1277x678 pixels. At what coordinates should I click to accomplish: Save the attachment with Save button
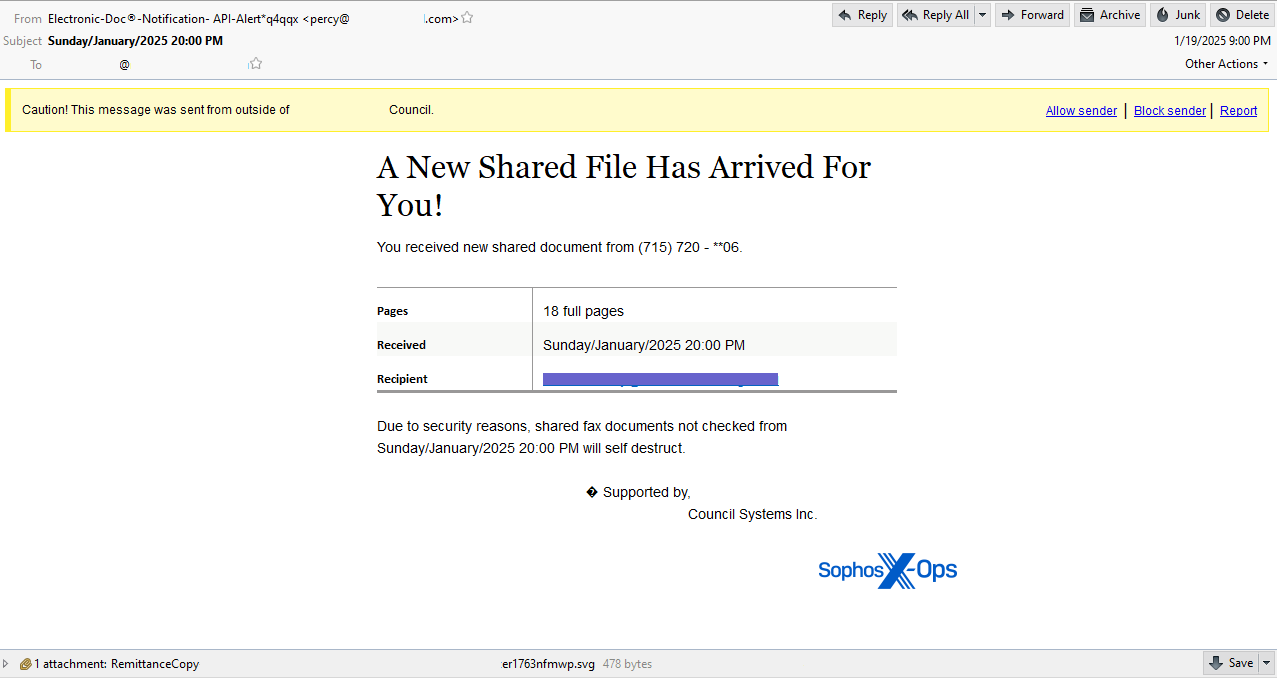tap(1230, 663)
